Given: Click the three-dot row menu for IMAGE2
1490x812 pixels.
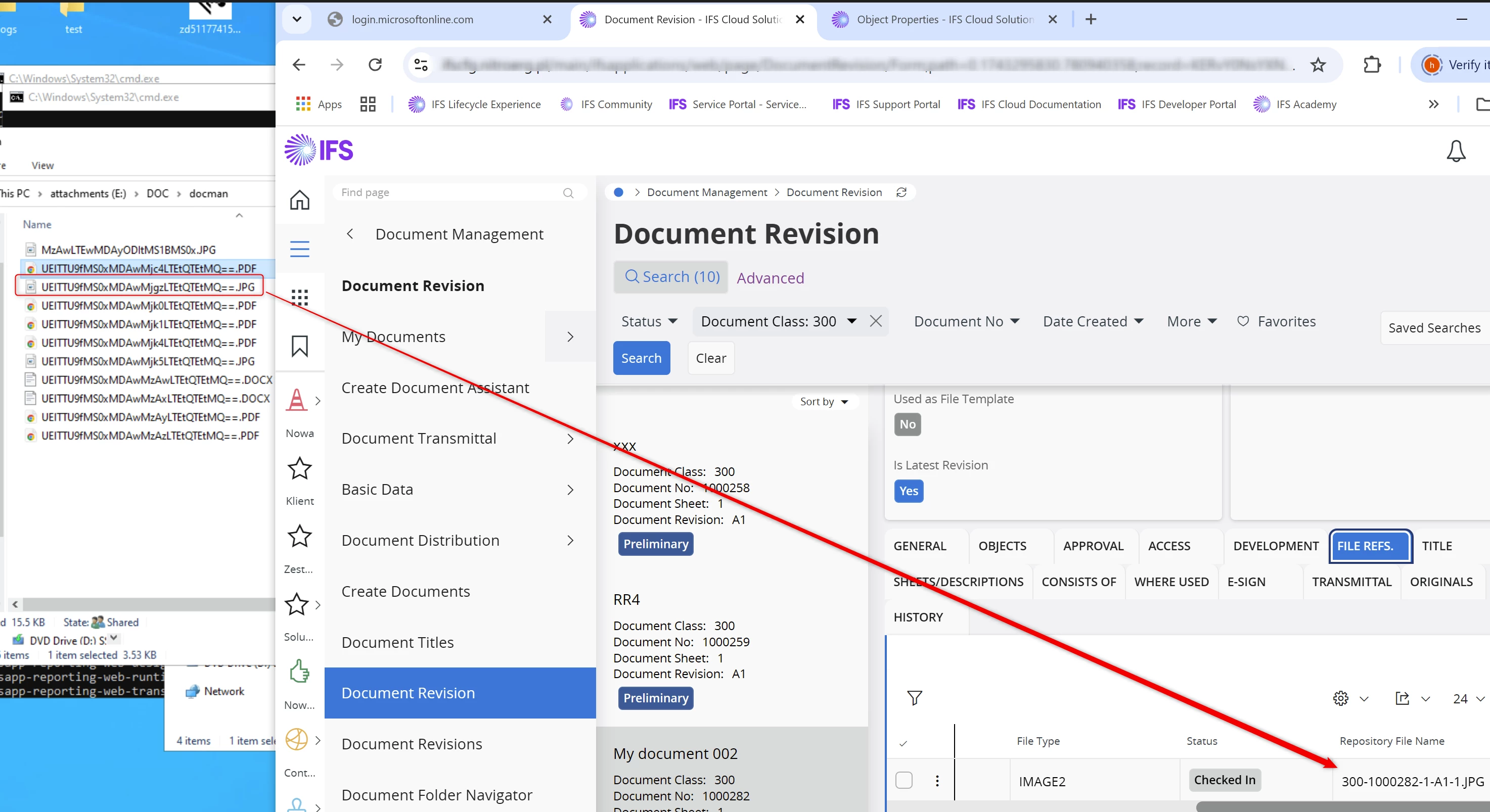Looking at the screenshot, I should [937, 781].
